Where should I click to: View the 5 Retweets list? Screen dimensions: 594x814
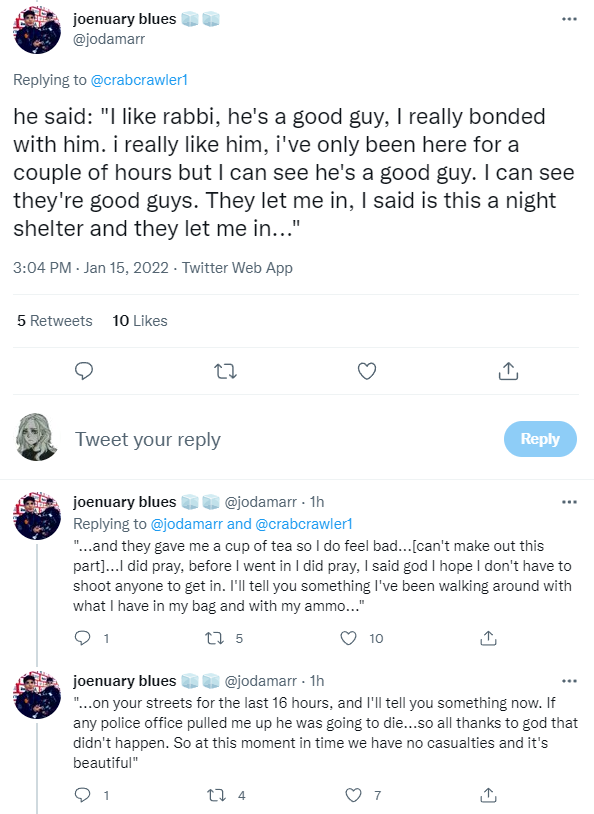55,321
